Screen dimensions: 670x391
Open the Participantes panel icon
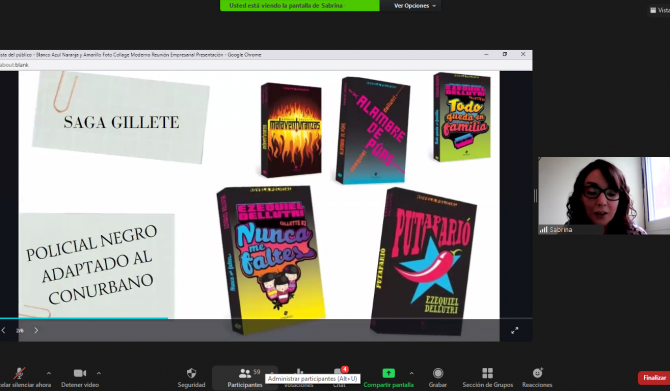click(245, 373)
